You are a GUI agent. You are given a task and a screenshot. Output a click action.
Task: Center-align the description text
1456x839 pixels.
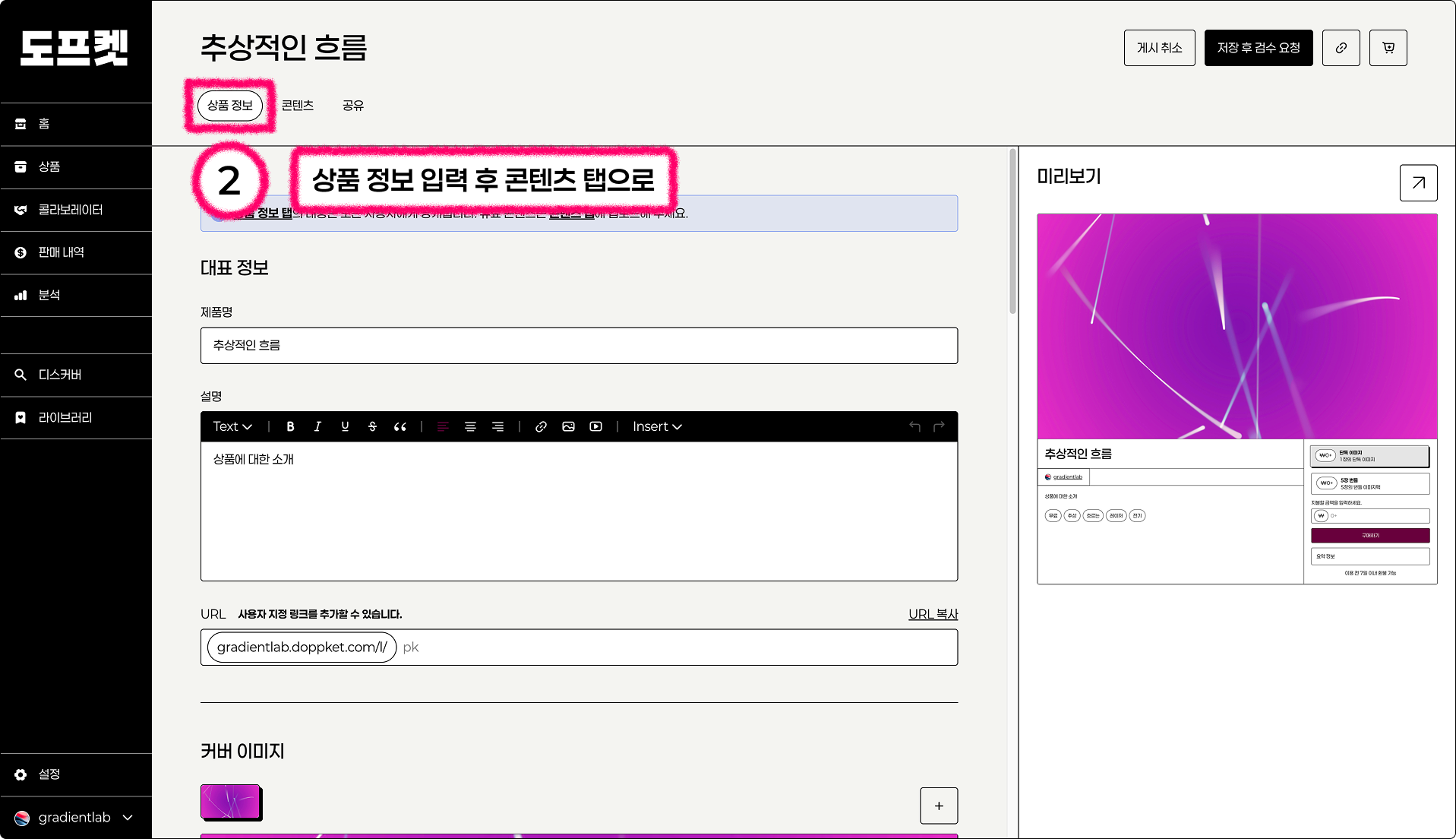[x=470, y=426]
